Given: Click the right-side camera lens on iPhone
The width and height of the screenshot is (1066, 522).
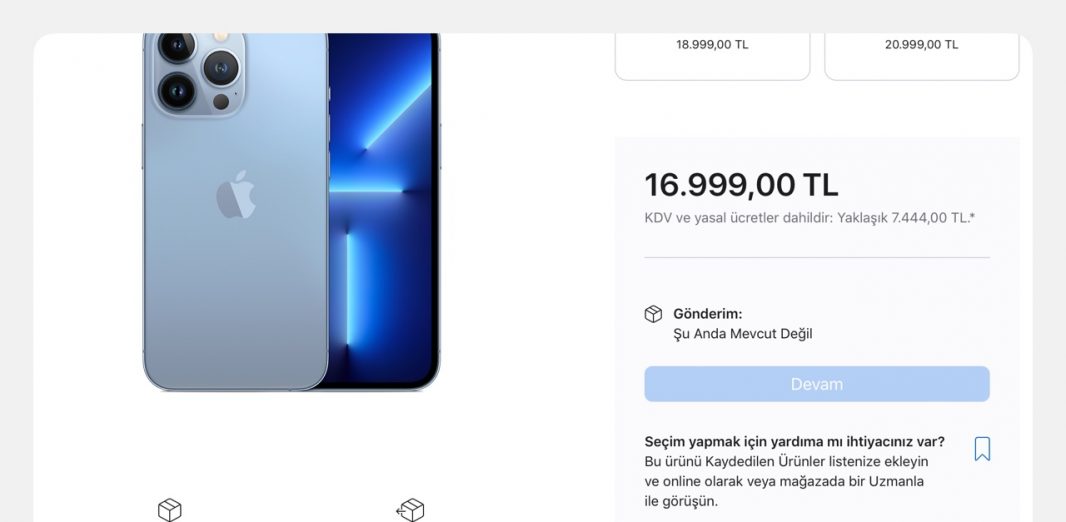Looking at the screenshot, I should pos(221,68).
